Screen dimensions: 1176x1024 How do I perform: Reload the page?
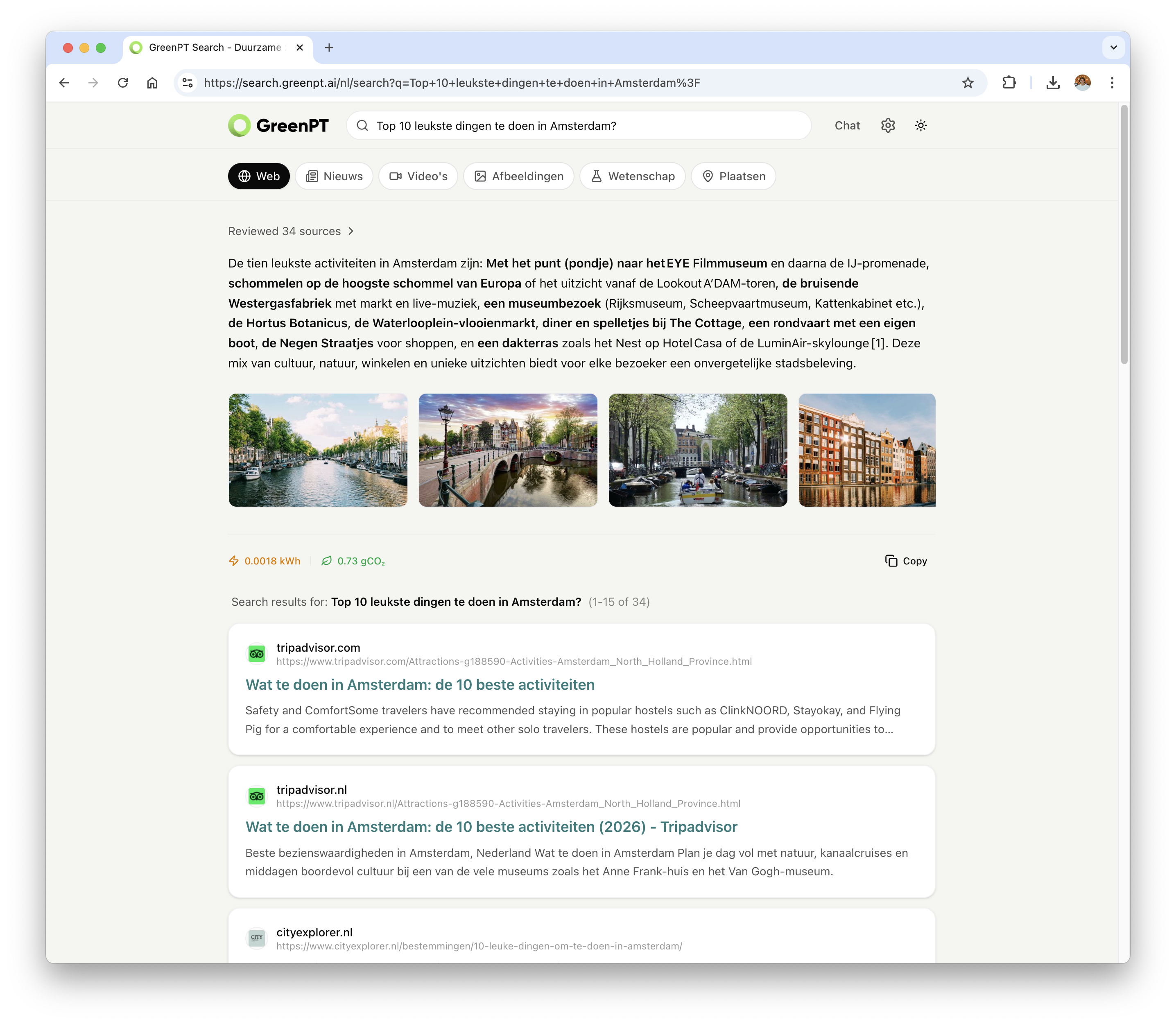click(x=123, y=83)
